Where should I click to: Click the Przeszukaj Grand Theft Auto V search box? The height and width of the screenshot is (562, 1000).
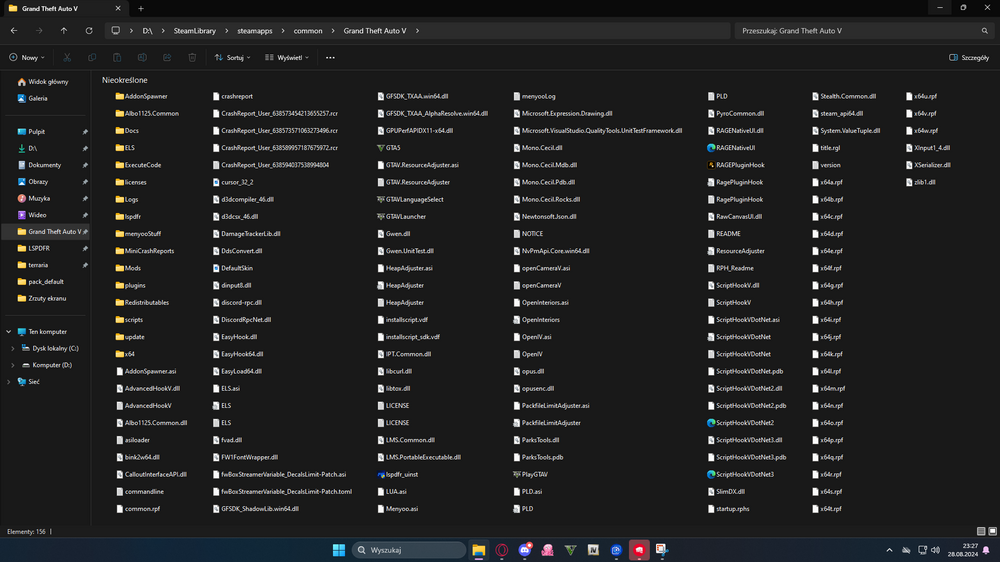[x=860, y=31]
